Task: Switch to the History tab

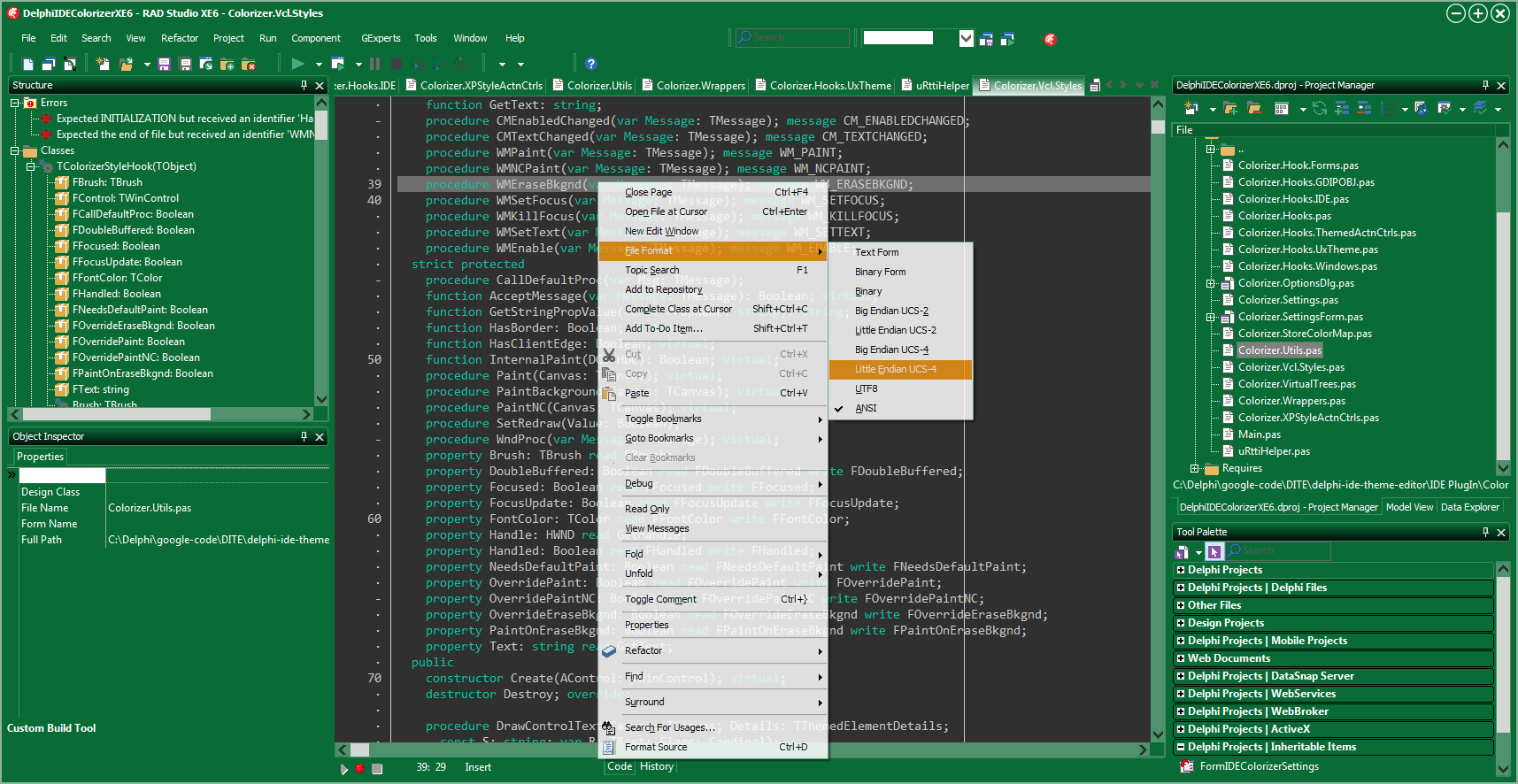Action: [x=657, y=766]
